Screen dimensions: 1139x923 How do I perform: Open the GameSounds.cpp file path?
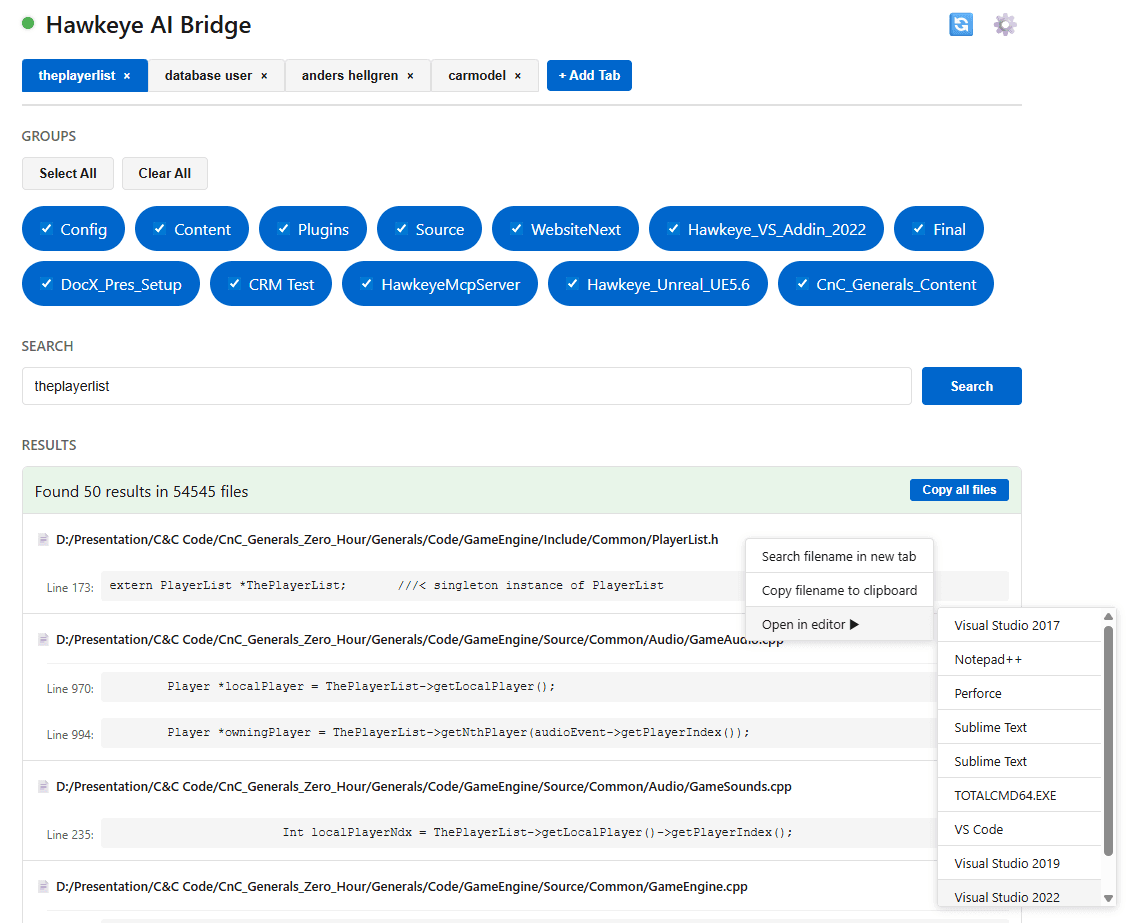click(423, 786)
